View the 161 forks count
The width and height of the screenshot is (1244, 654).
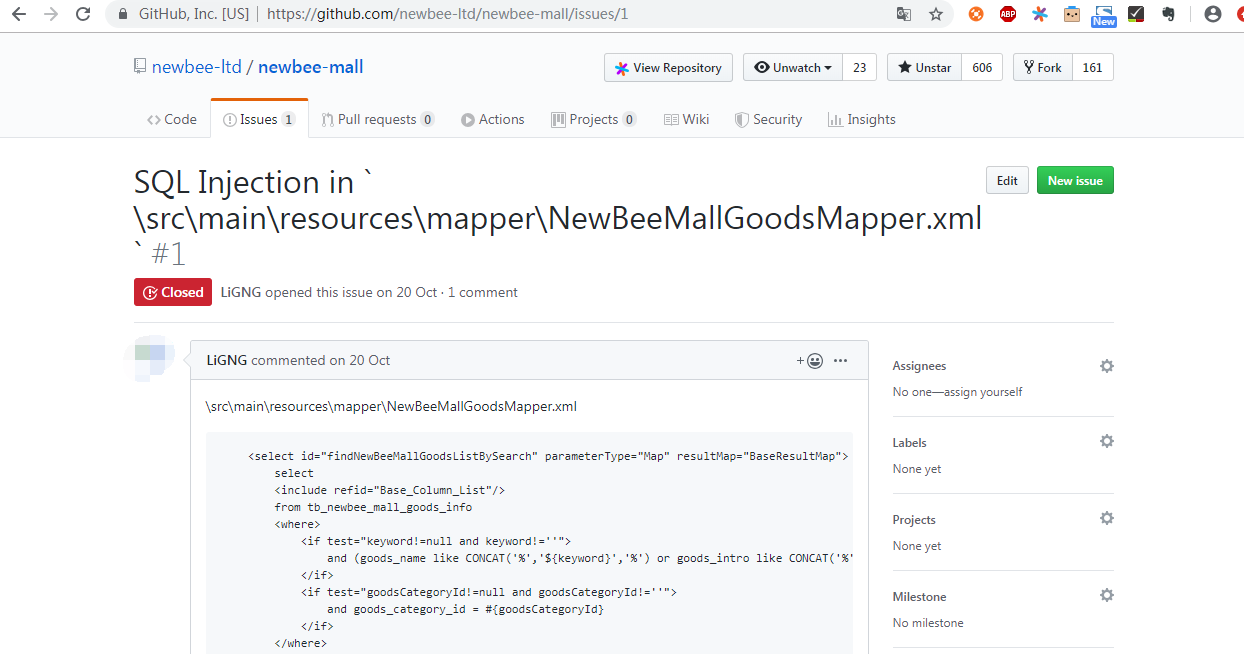pyautogui.click(x=1093, y=67)
